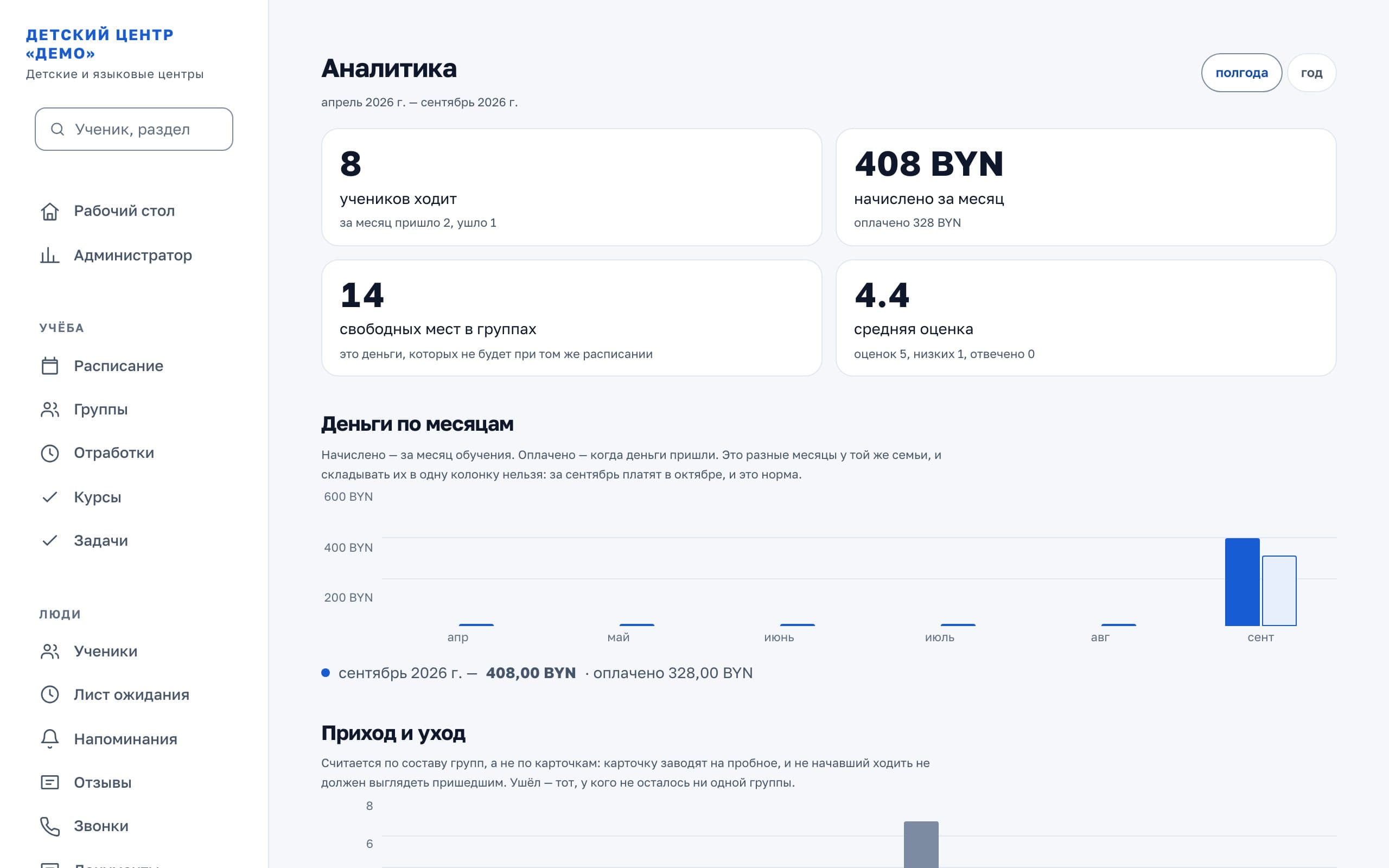Click the Детский центр «Демо» logo link
The width and height of the screenshot is (1389, 868).
(100, 43)
